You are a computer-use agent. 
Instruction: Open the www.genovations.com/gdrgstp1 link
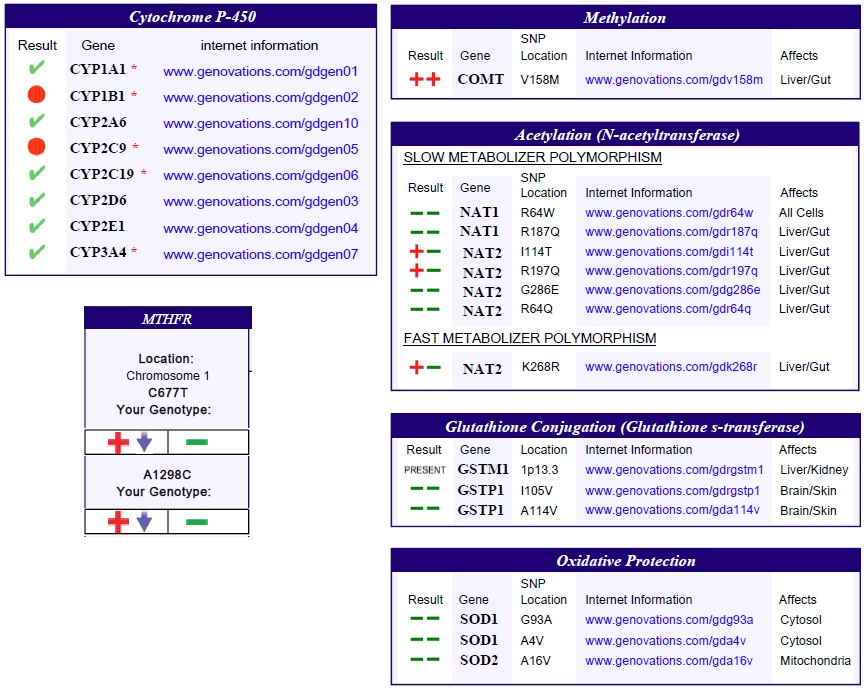[672, 491]
